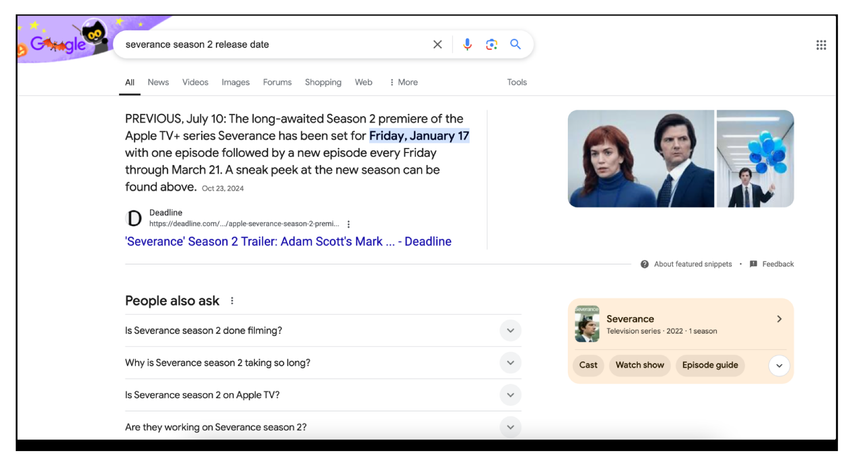Click the Watch show chip
Viewport: 856px width, 472px height.
pyautogui.click(x=640, y=365)
